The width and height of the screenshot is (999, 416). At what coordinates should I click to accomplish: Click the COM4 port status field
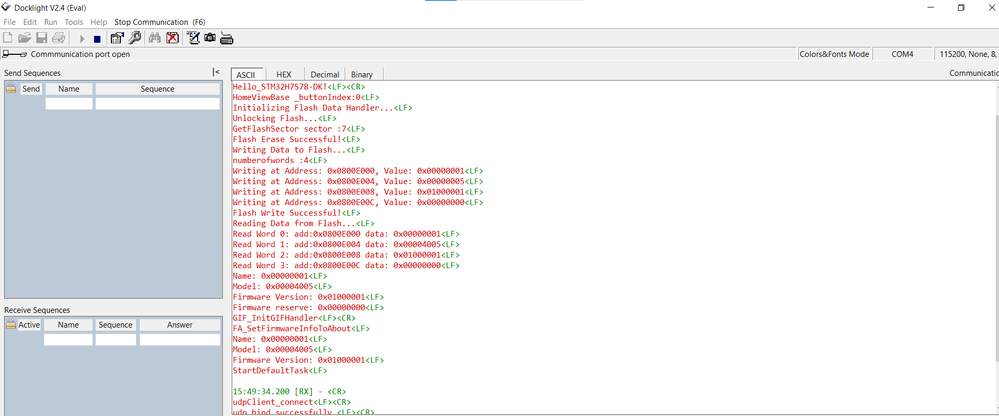tap(902, 54)
